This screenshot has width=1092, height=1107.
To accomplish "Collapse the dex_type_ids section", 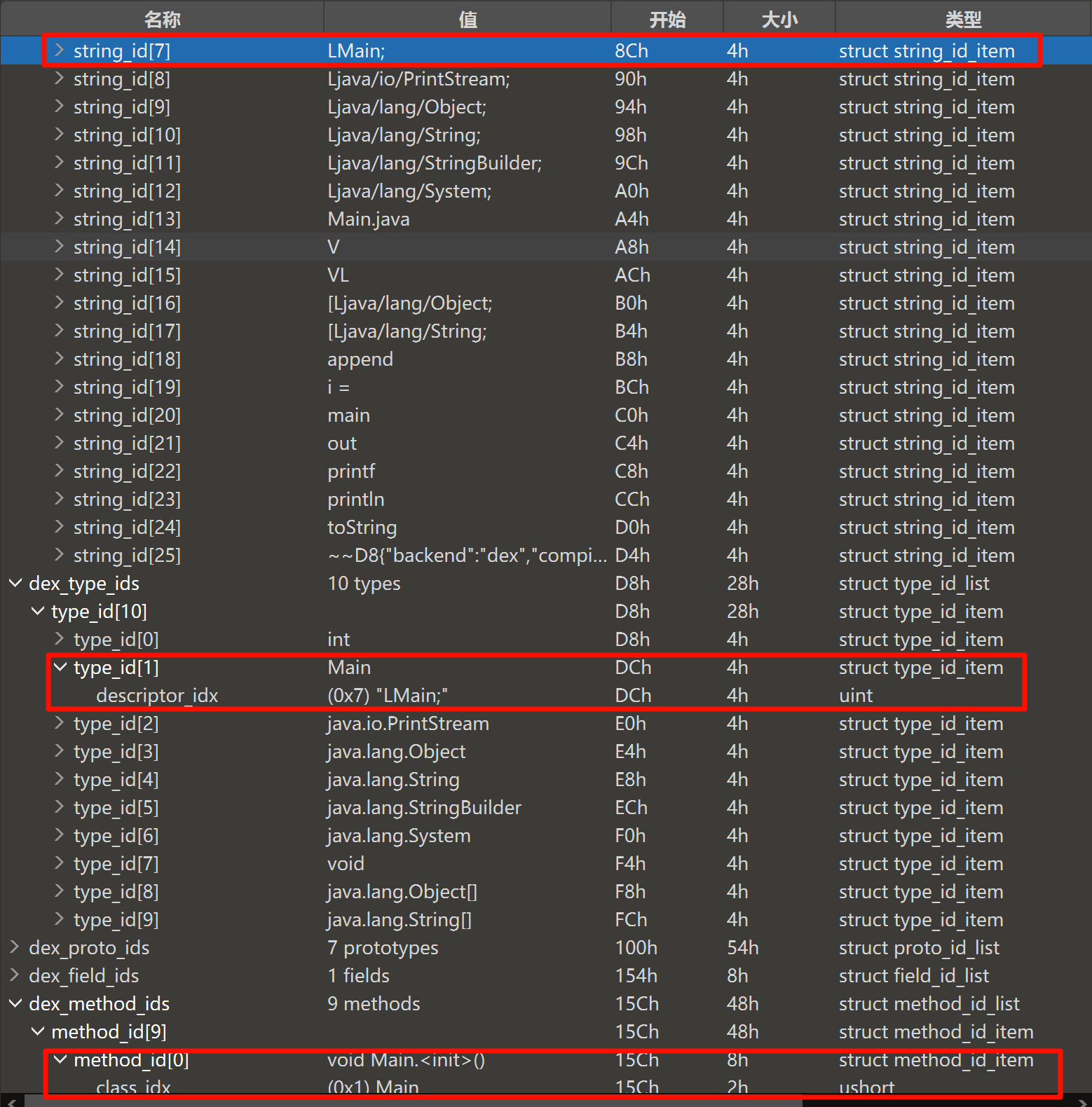I will pos(15,583).
